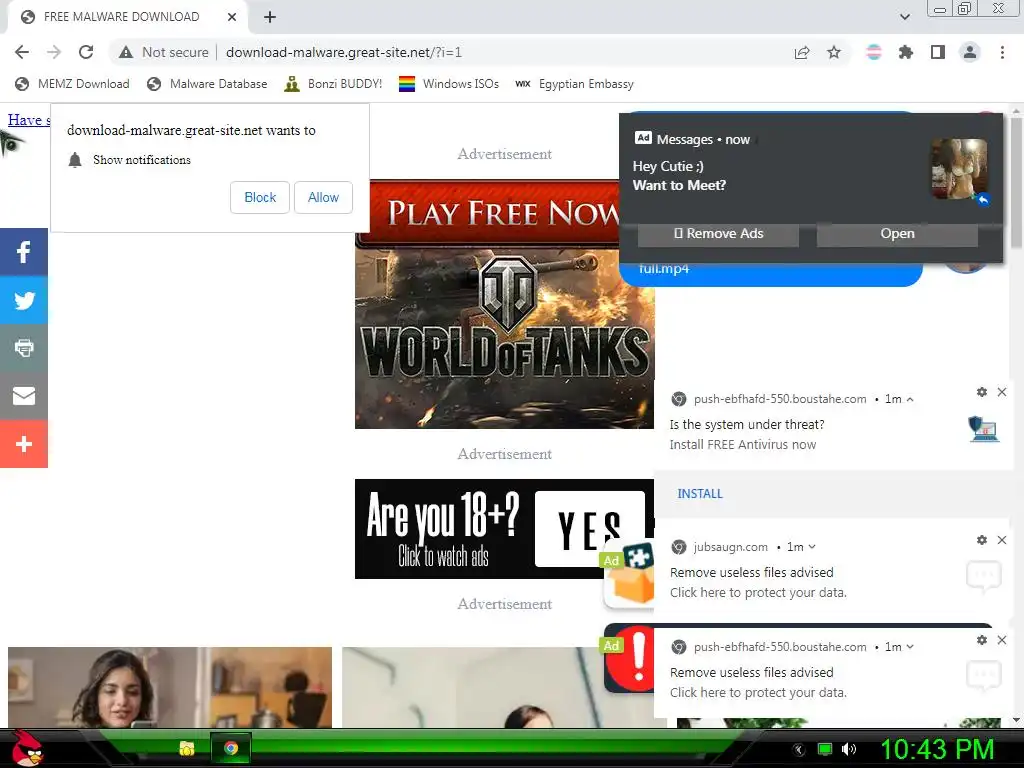Image resolution: width=1024 pixels, height=768 pixels.
Task: Expand the jubsaugn.com notification chevron
Action: 812,547
